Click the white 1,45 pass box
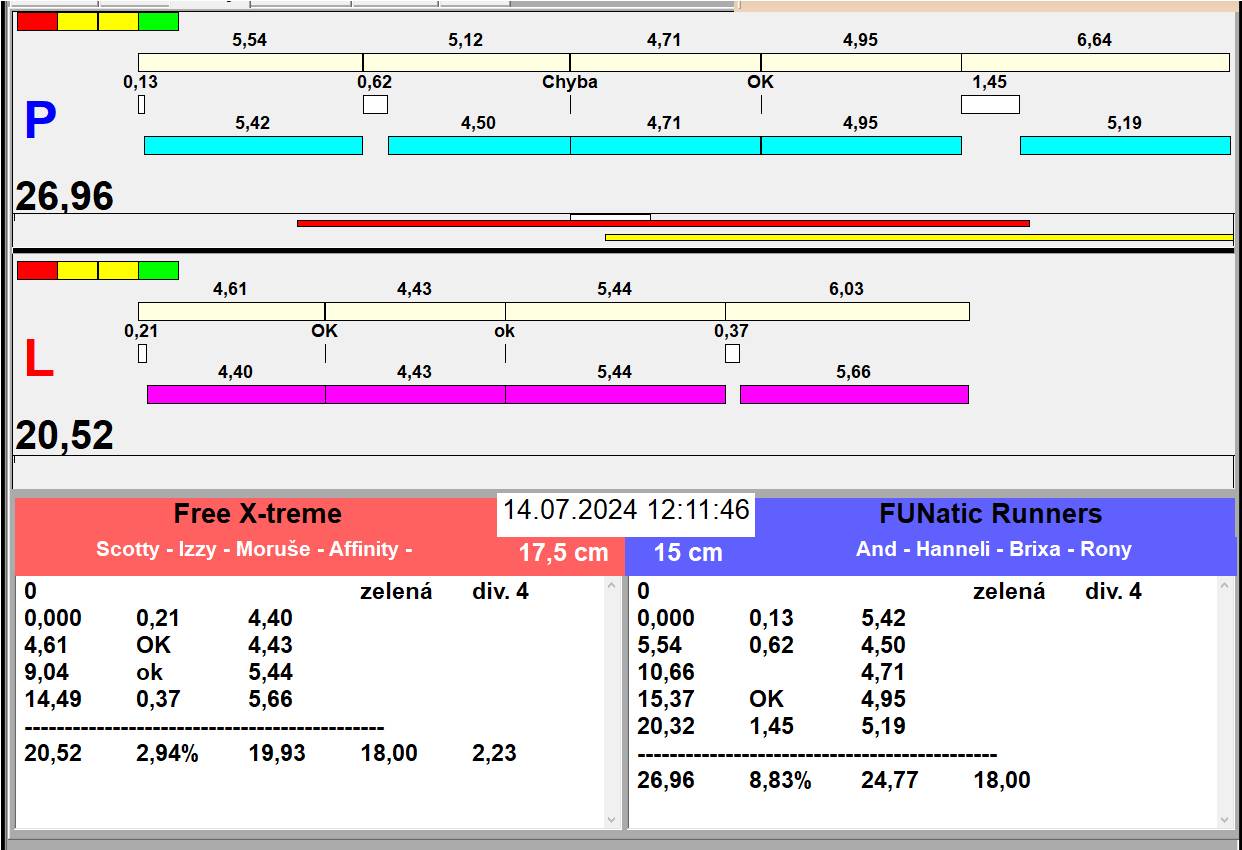Image resolution: width=1242 pixels, height=850 pixels. coord(990,104)
